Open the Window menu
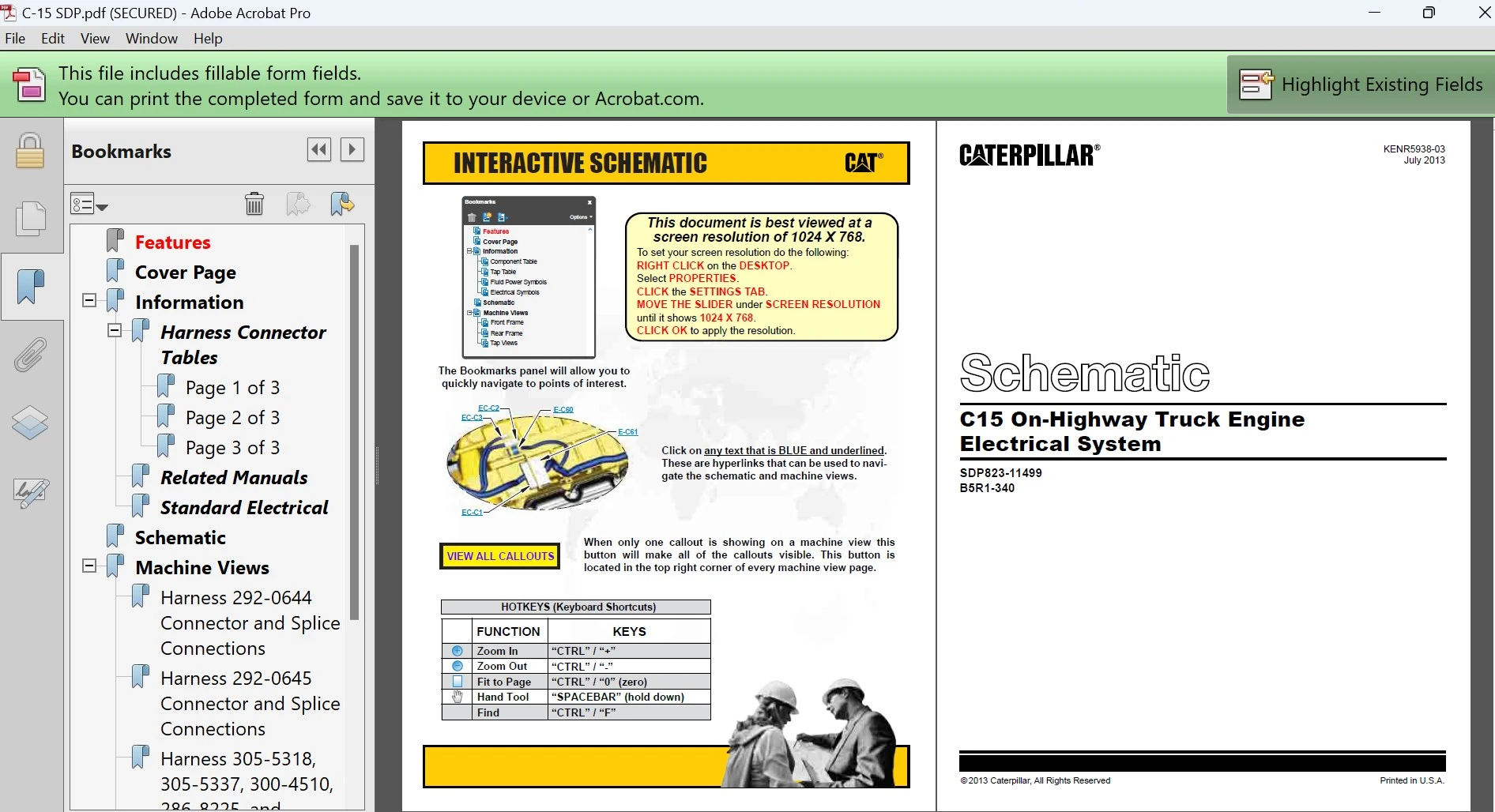This screenshot has height=812, width=1495. click(x=152, y=38)
